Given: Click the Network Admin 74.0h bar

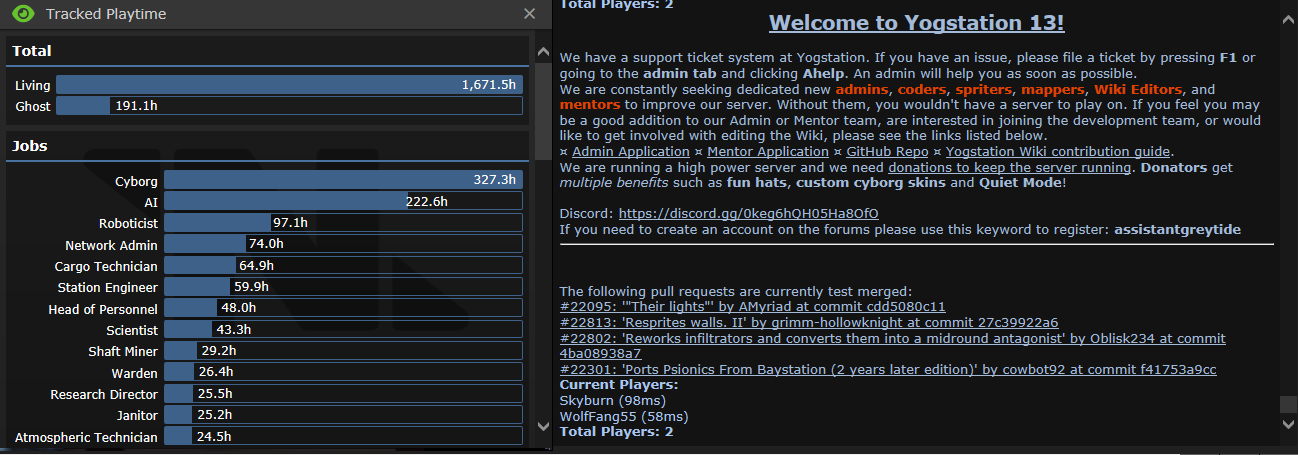Looking at the screenshot, I should pos(343,244).
